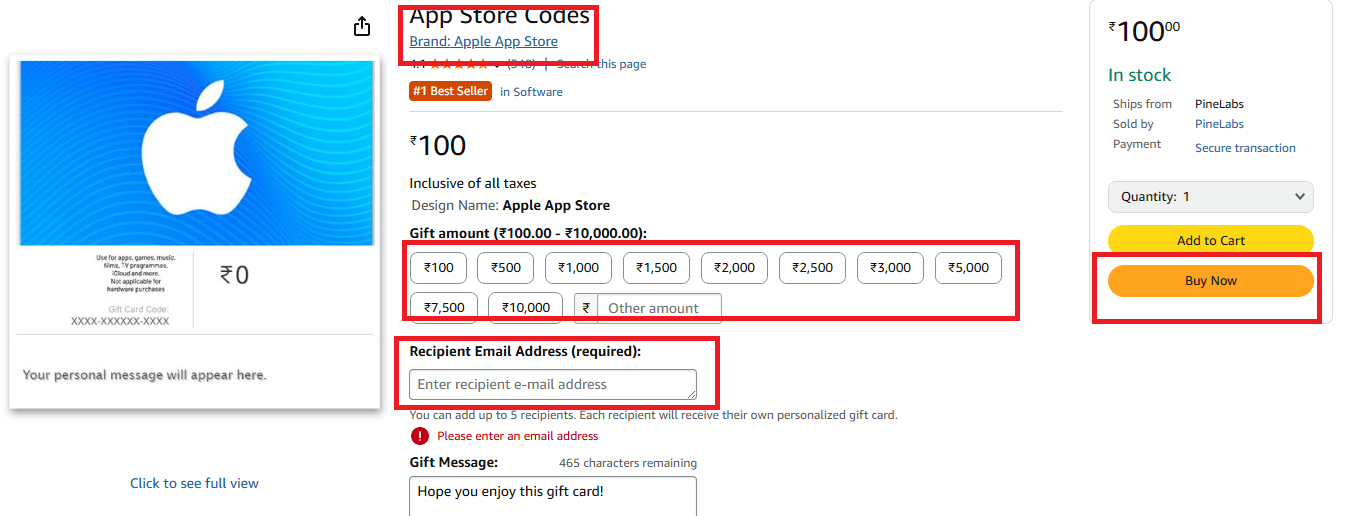Image resolution: width=1351 pixels, height=516 pixels.
Task: Select the ₹2,500 gift amount
Action: tap(813, 268)
